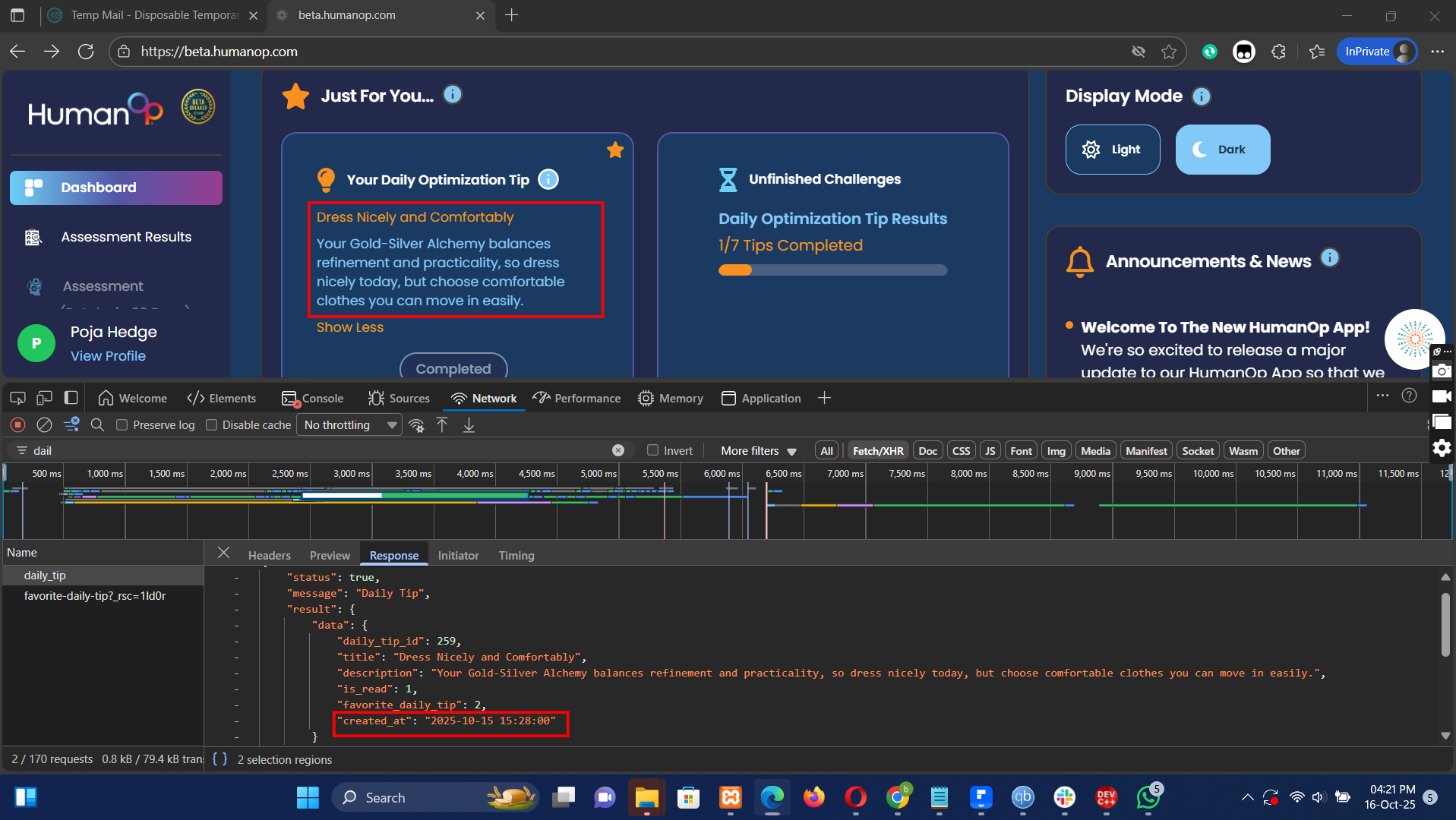Open the network search magnifier icon
Viewport: 1456px width, 820px height.
(97, 425)
